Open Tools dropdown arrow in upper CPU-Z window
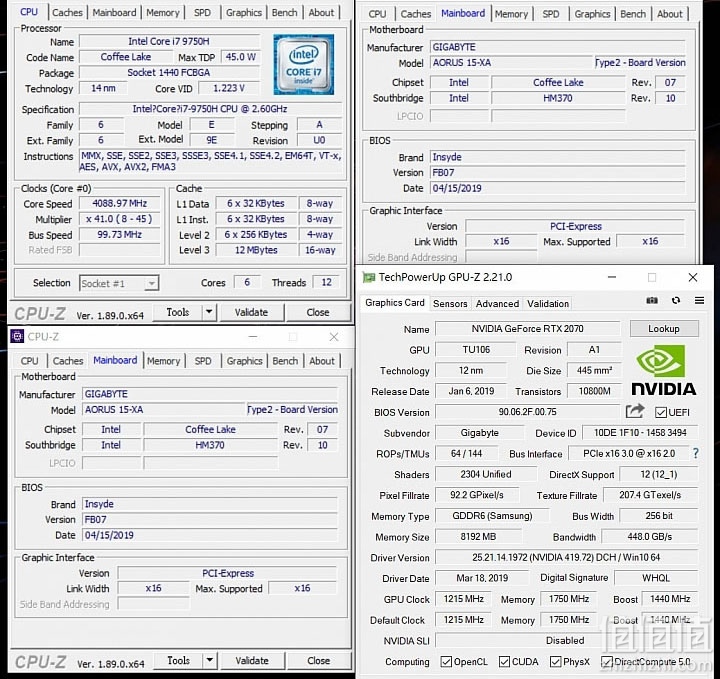 click(x=209, y=312)
